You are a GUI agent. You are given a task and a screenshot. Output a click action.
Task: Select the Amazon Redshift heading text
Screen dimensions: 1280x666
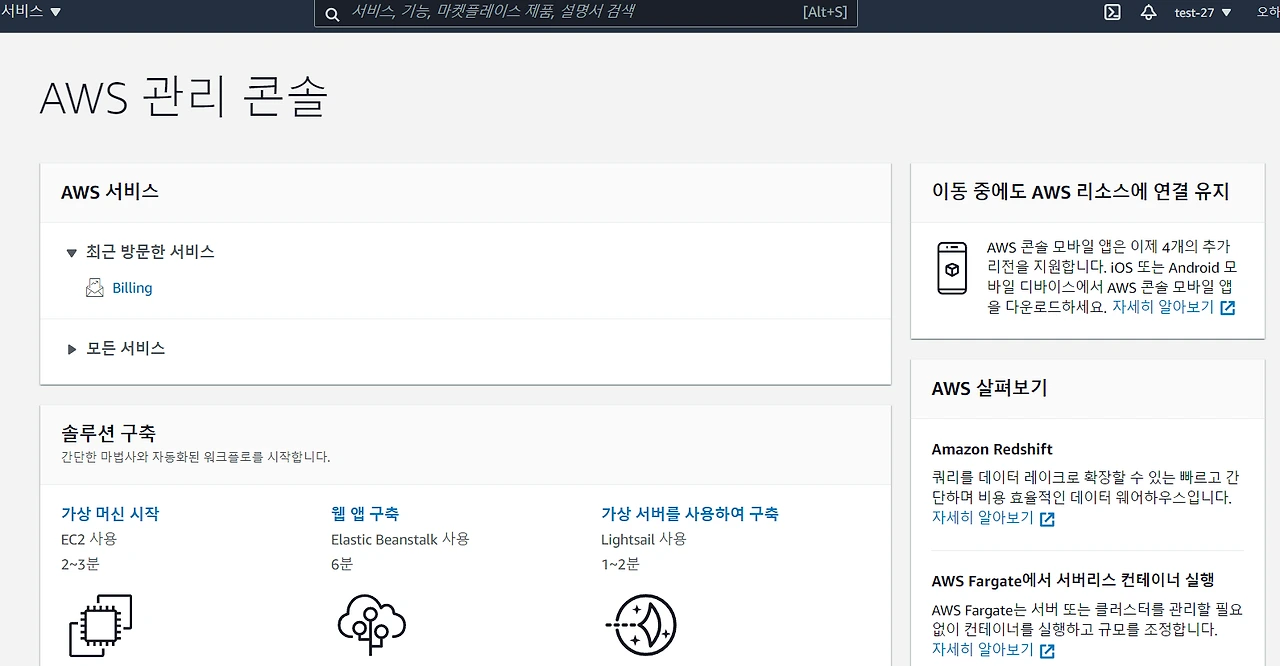992,450
